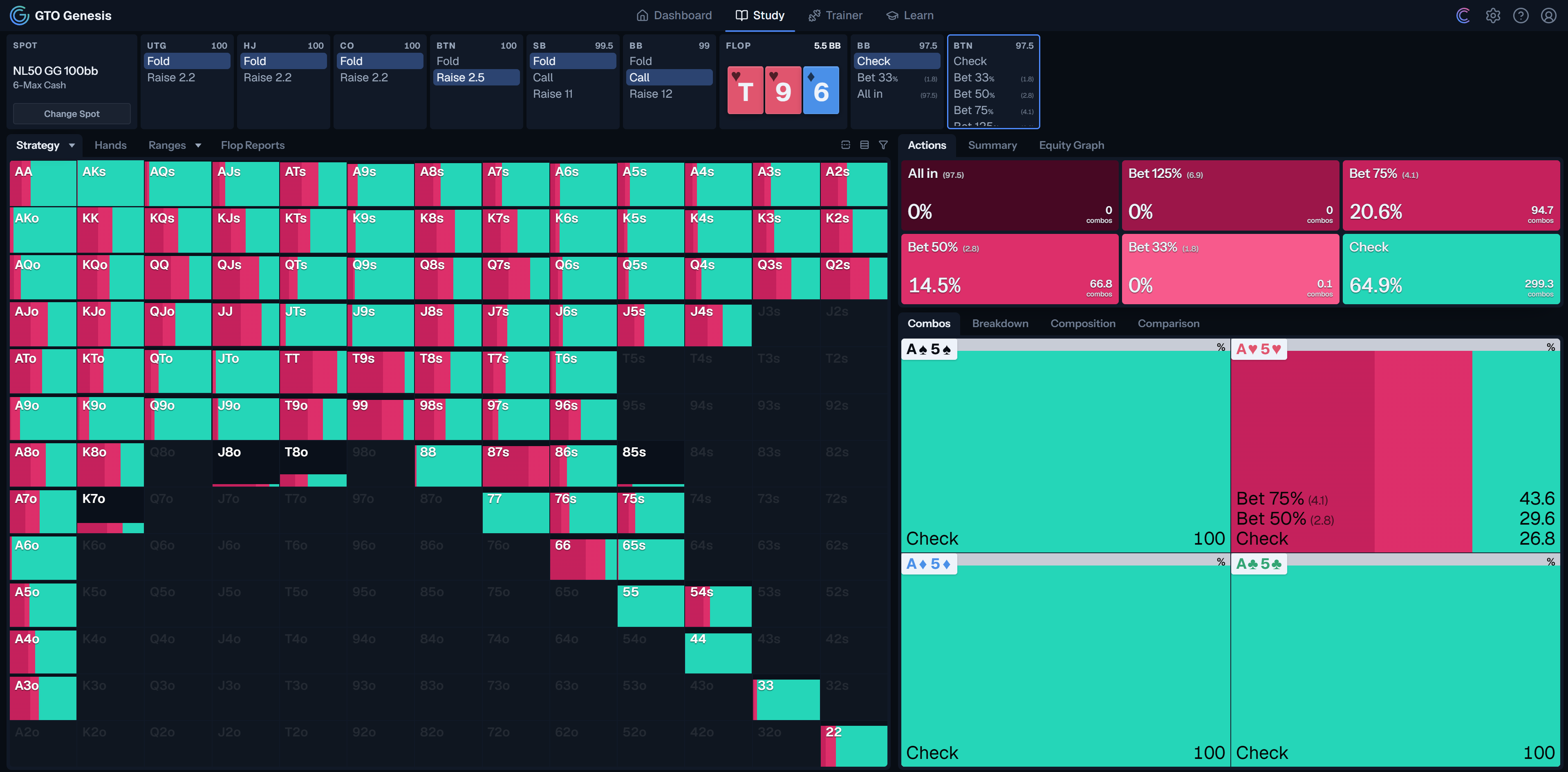This screenshot has width=1568, height=772.
Task: Open the Comparison tab
Action: [x=1169, y=323]
